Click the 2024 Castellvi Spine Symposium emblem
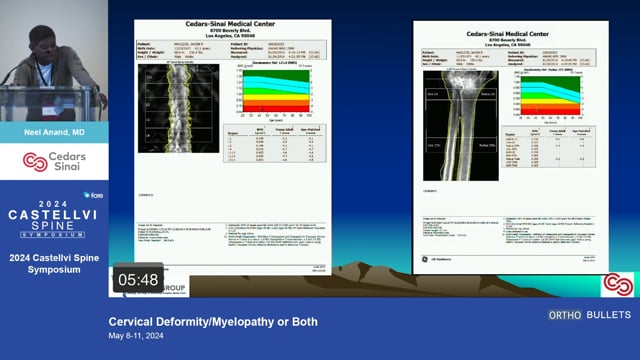This screenshot has height=360, width=640. tap(53, 219)
